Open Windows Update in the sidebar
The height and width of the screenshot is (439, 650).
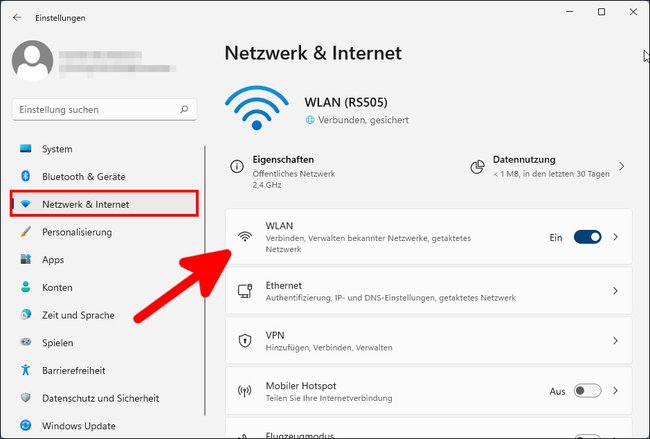click(x=104, y=426)
